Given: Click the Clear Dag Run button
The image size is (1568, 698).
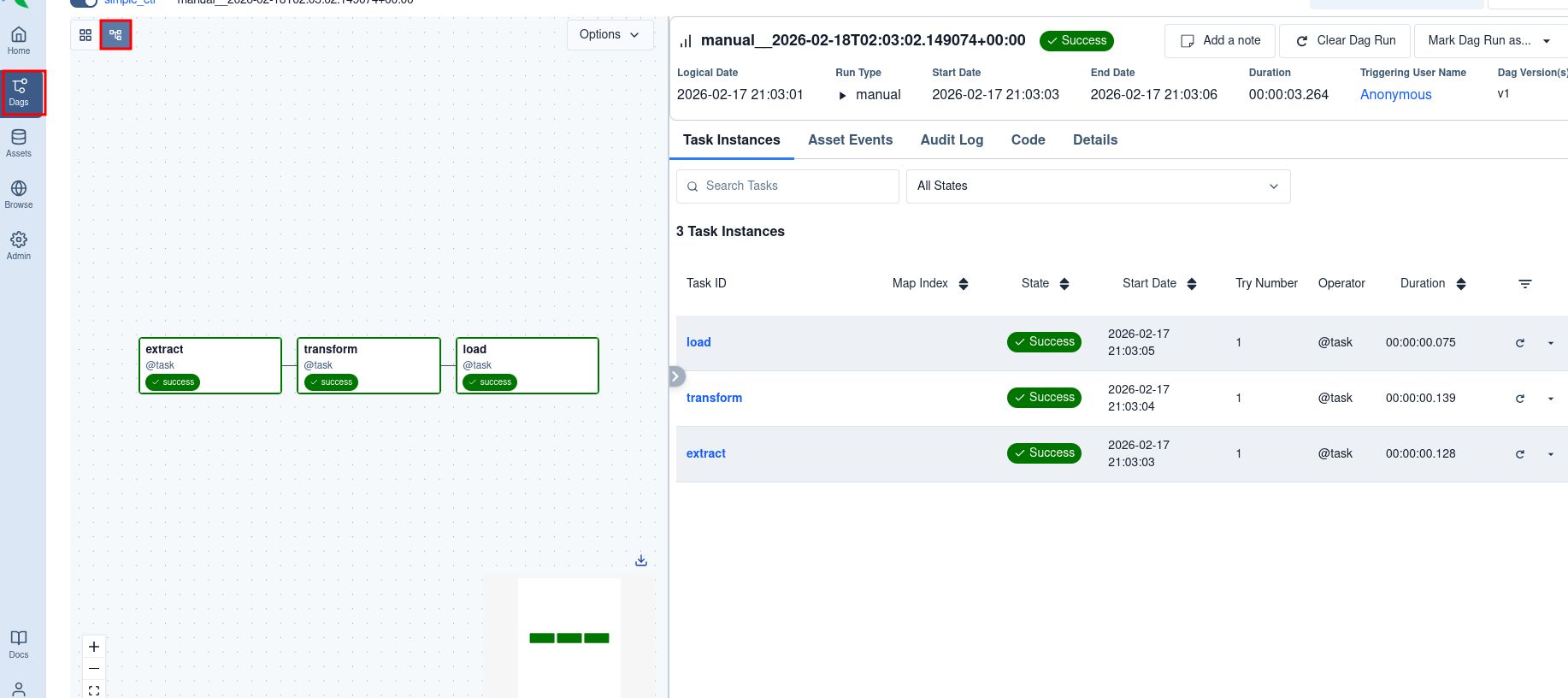Looking at the screenshot, I should tap(1346, 41).
